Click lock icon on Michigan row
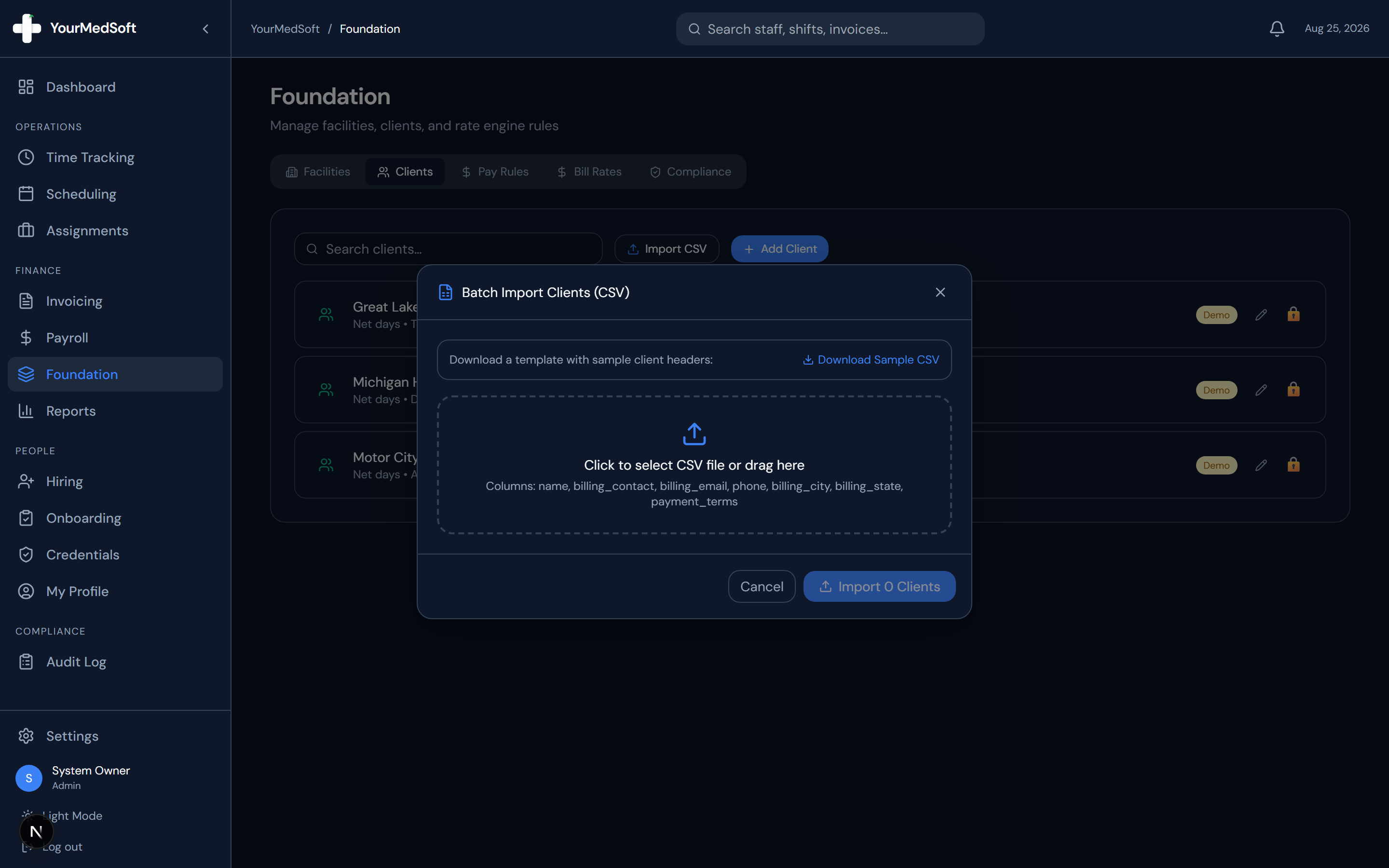The image size is (1389, 868). [1293, 389]
